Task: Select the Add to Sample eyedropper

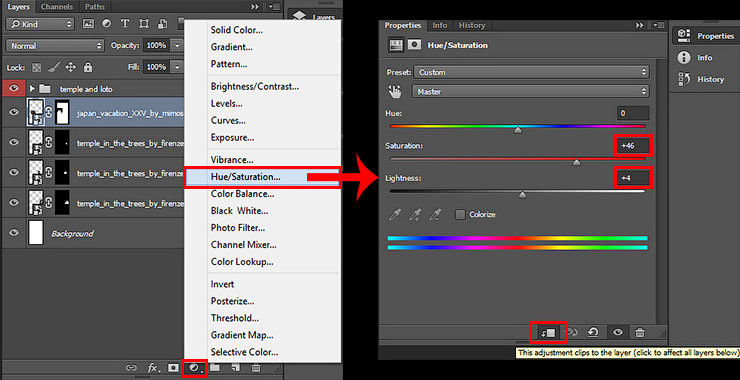Action: click(x=415, y=215)
